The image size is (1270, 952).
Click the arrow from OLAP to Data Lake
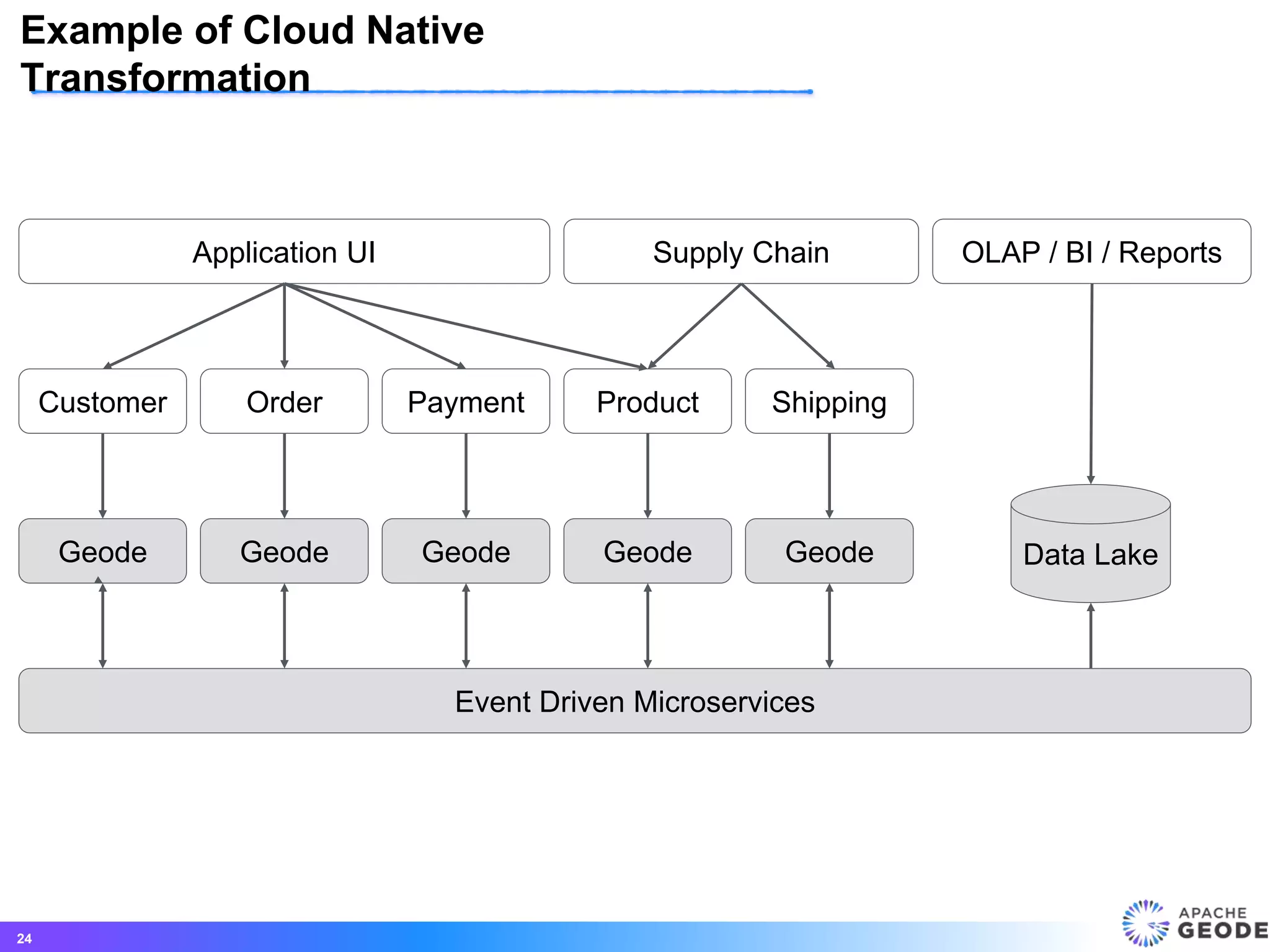tap(1091, 384)
